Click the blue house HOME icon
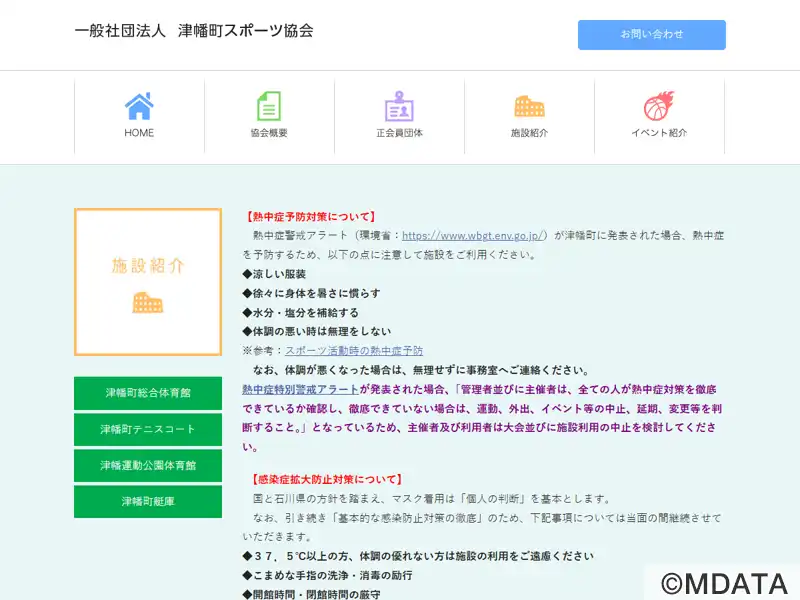Image resolution: width=800 pixels, height=600 pixels. click(139, 106)
